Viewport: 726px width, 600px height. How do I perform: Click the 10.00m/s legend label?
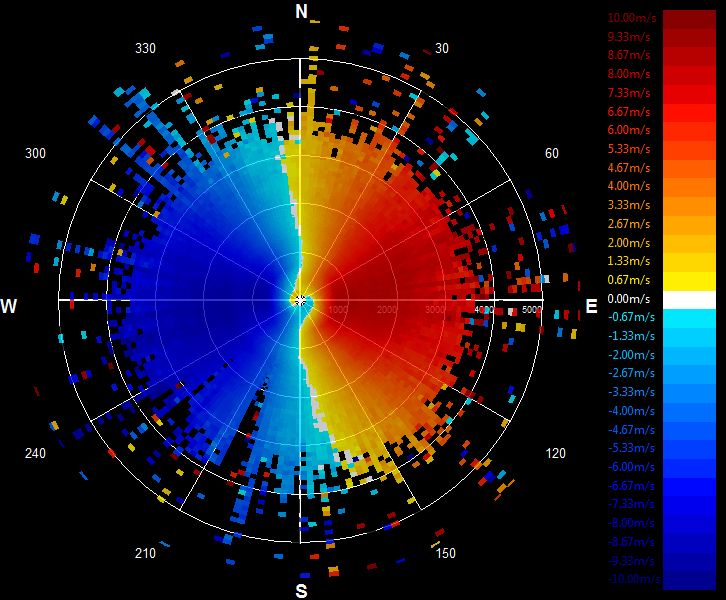tap(632, 18)
